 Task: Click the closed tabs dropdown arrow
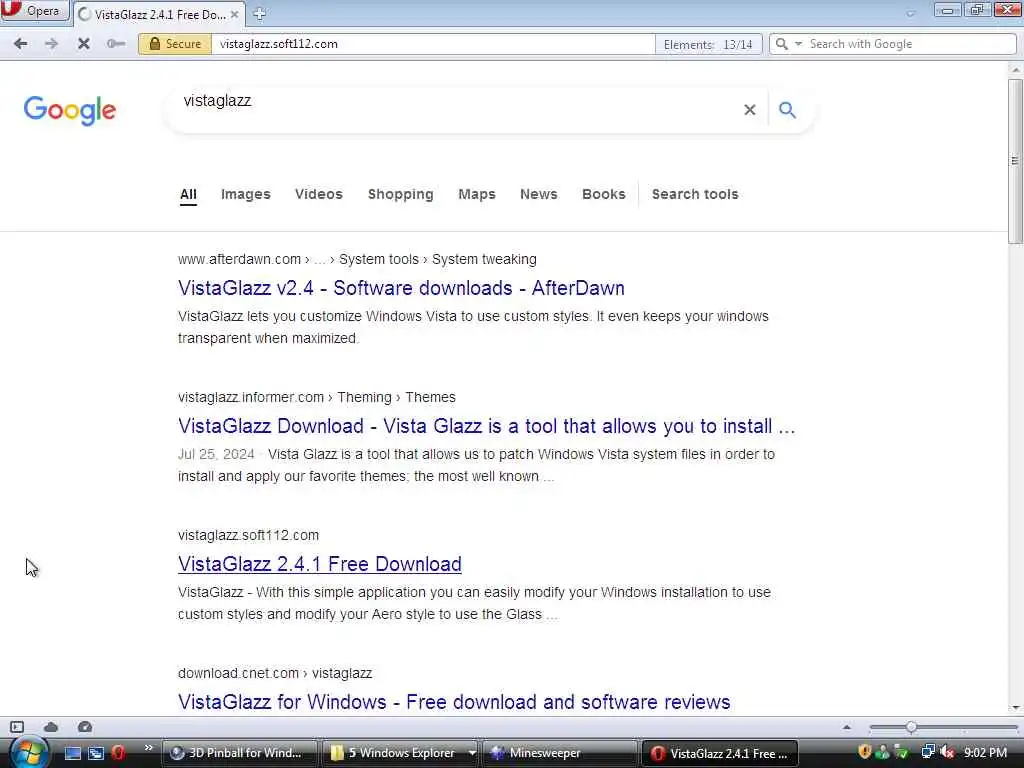[910, 13]
